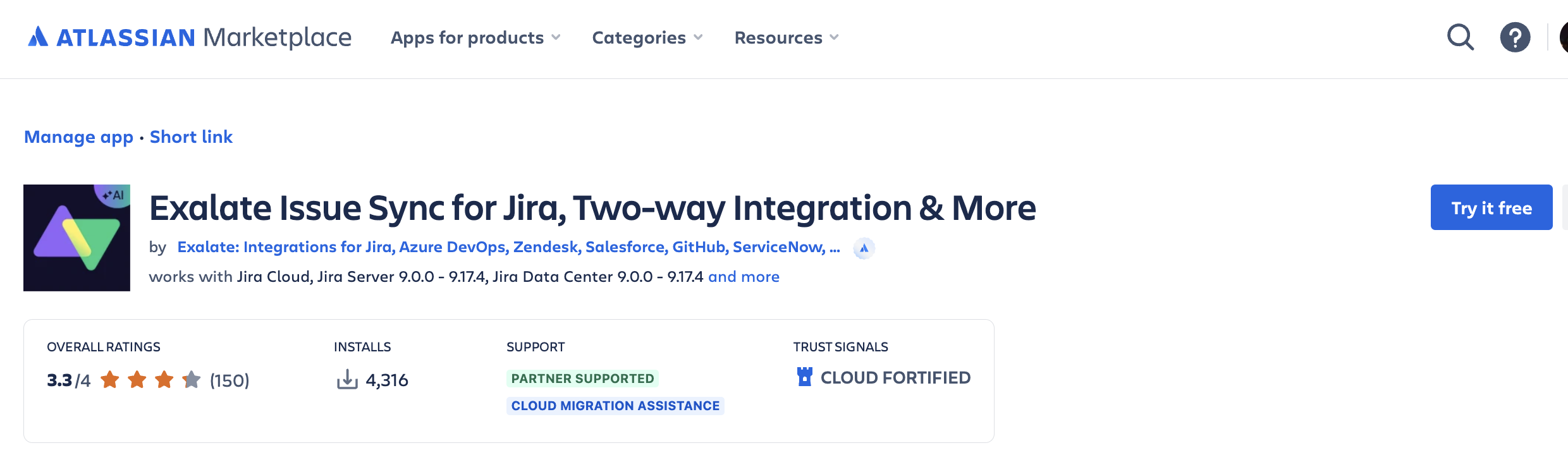
Task: Click the fourth half-filled rating star
Action: point(191,380)
